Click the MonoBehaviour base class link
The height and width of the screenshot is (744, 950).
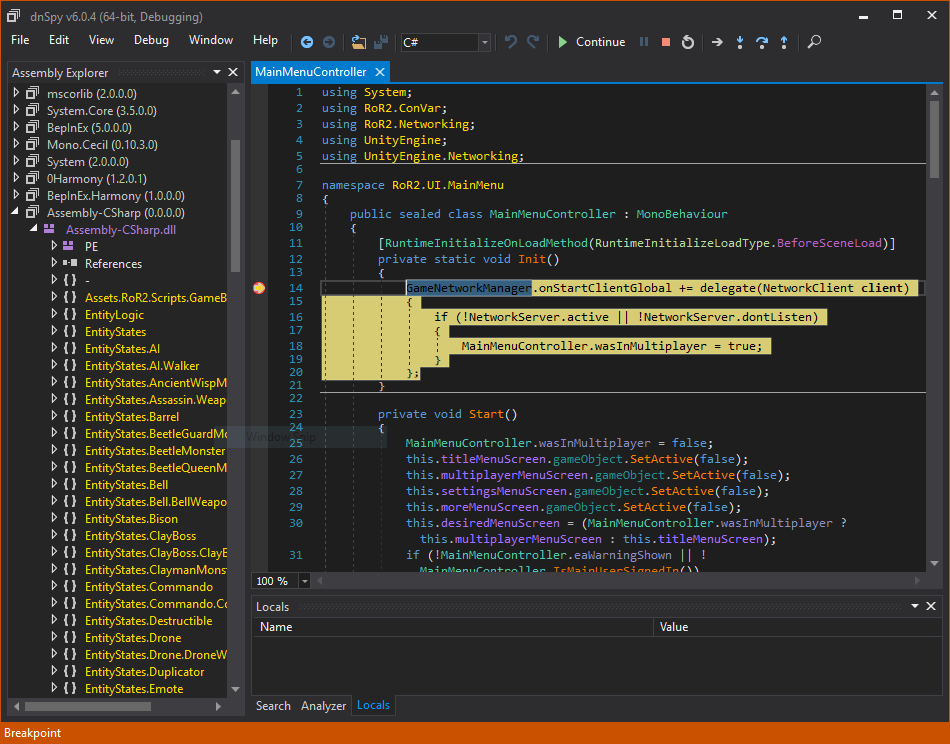pyautogui.click(x=682, y=214)
